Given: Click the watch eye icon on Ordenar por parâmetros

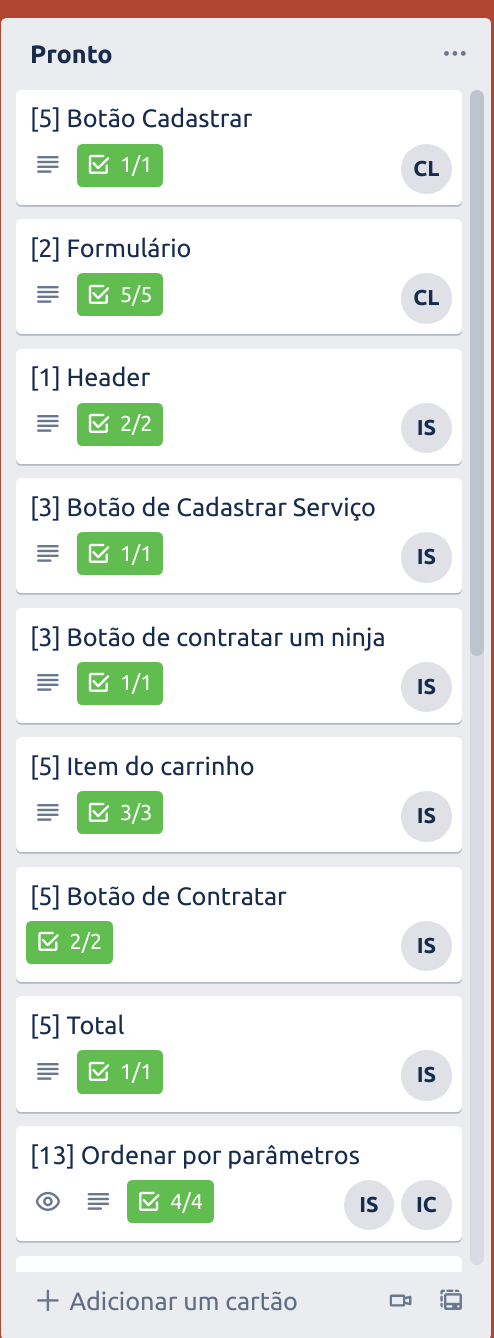Looking at the screenshot, I should pos(48,1201).
